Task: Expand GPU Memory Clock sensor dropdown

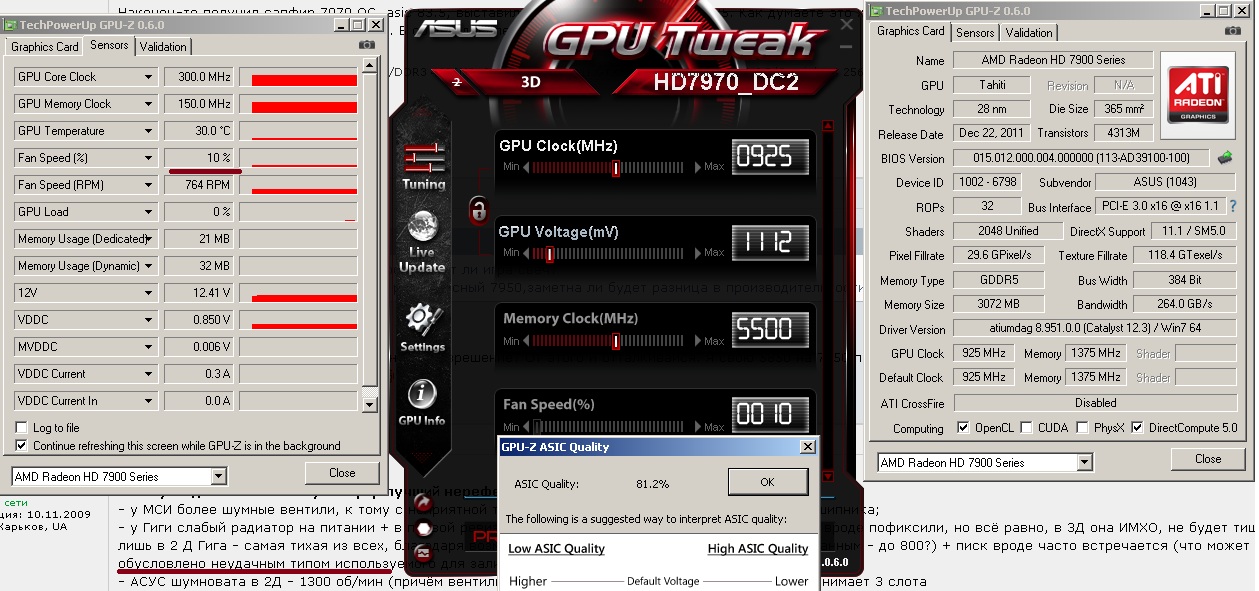Action: pyautogui.click(x=149, y=104)
